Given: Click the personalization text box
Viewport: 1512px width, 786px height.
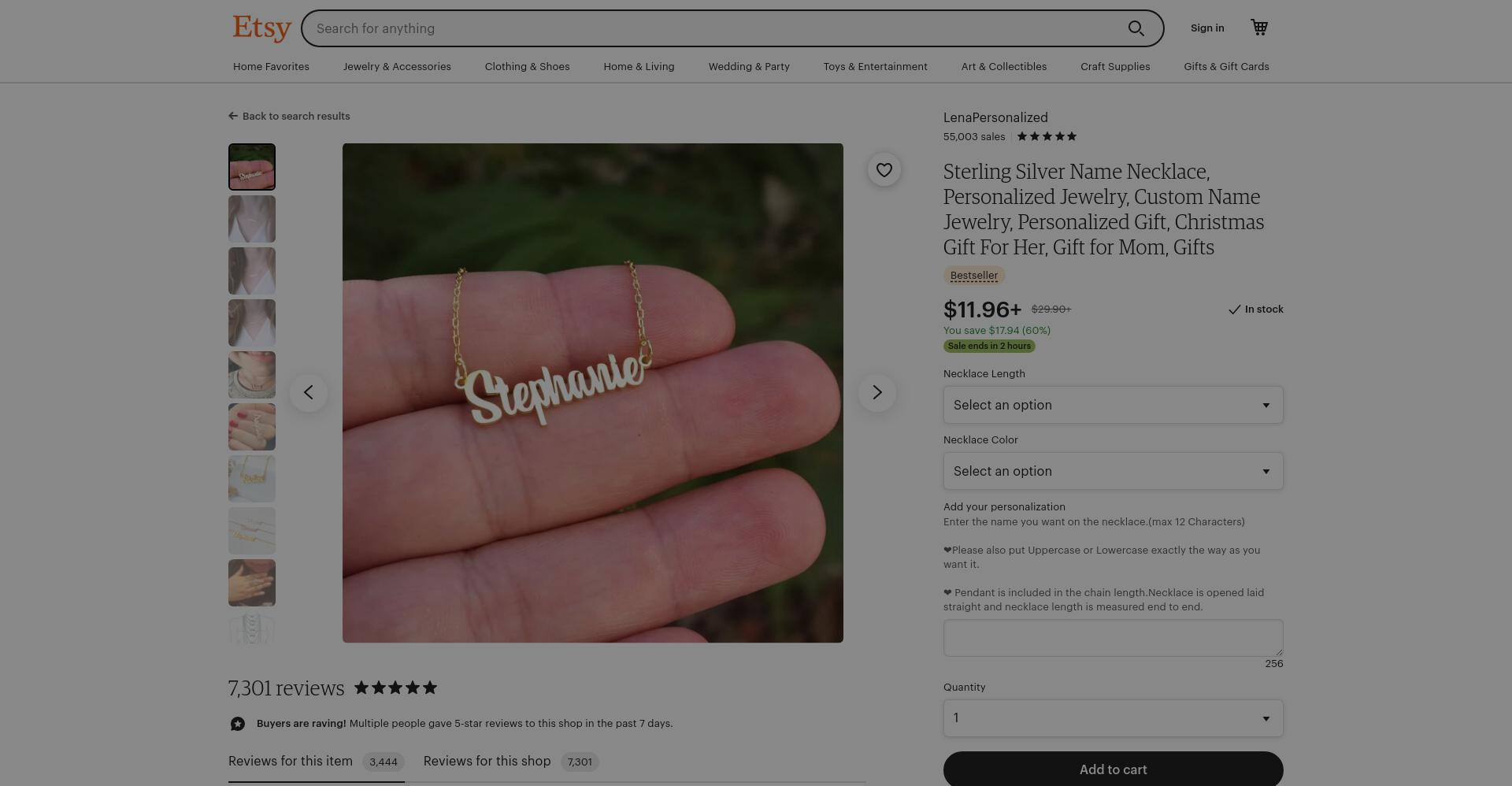Looking at the screenshot, I should tap(1113, 638).
